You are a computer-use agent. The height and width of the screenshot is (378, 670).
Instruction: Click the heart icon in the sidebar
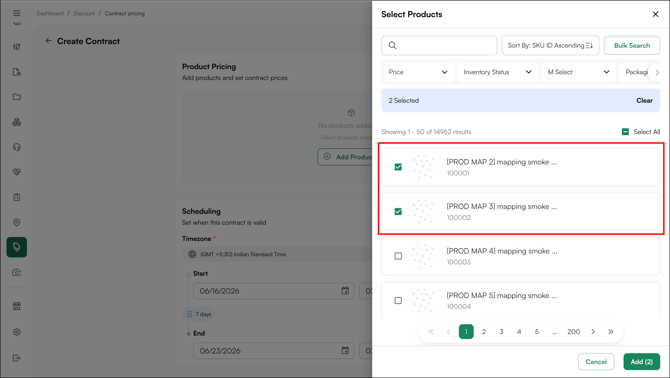tap(17, 172)
